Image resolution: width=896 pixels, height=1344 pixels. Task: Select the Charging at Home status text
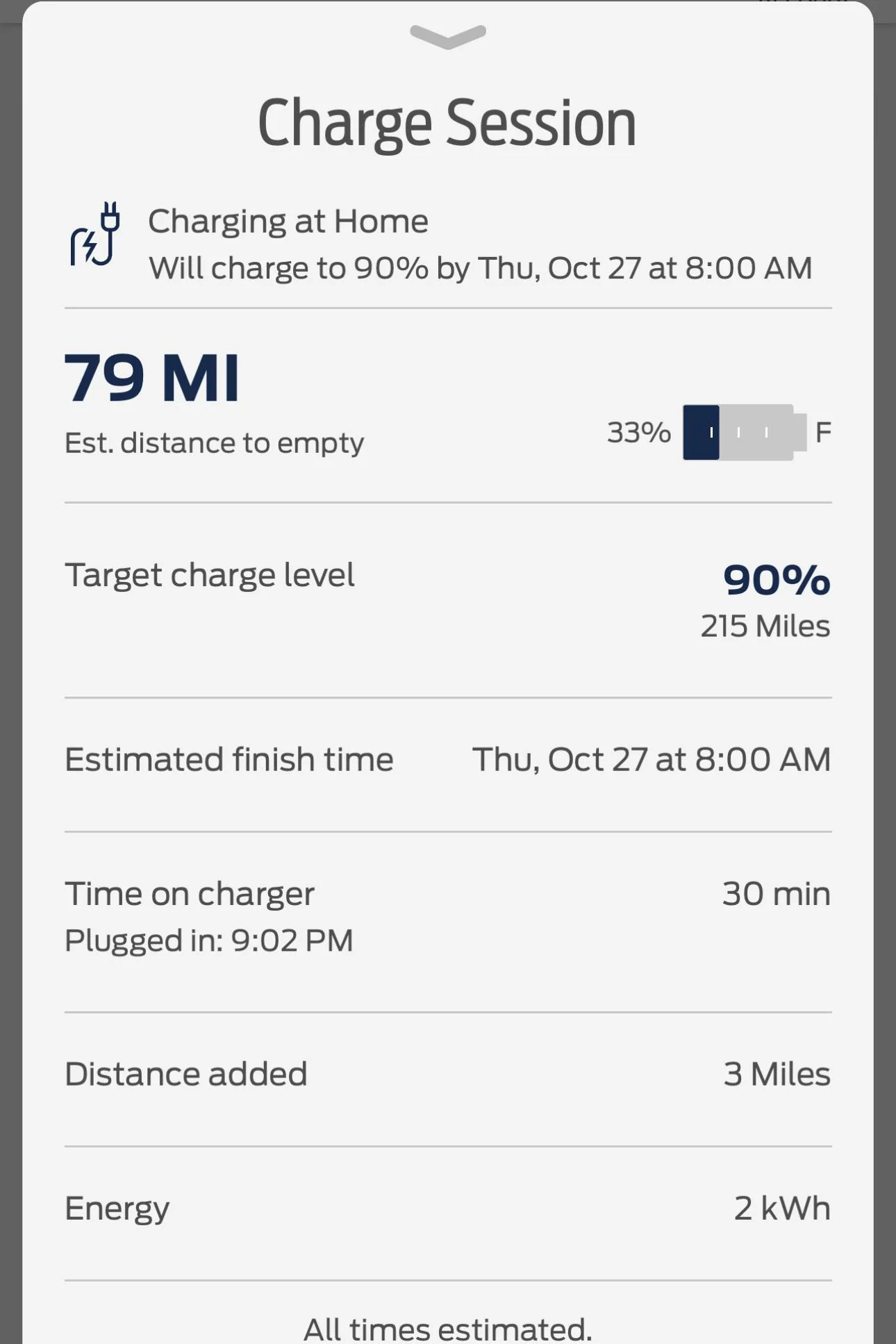(288, 222)
